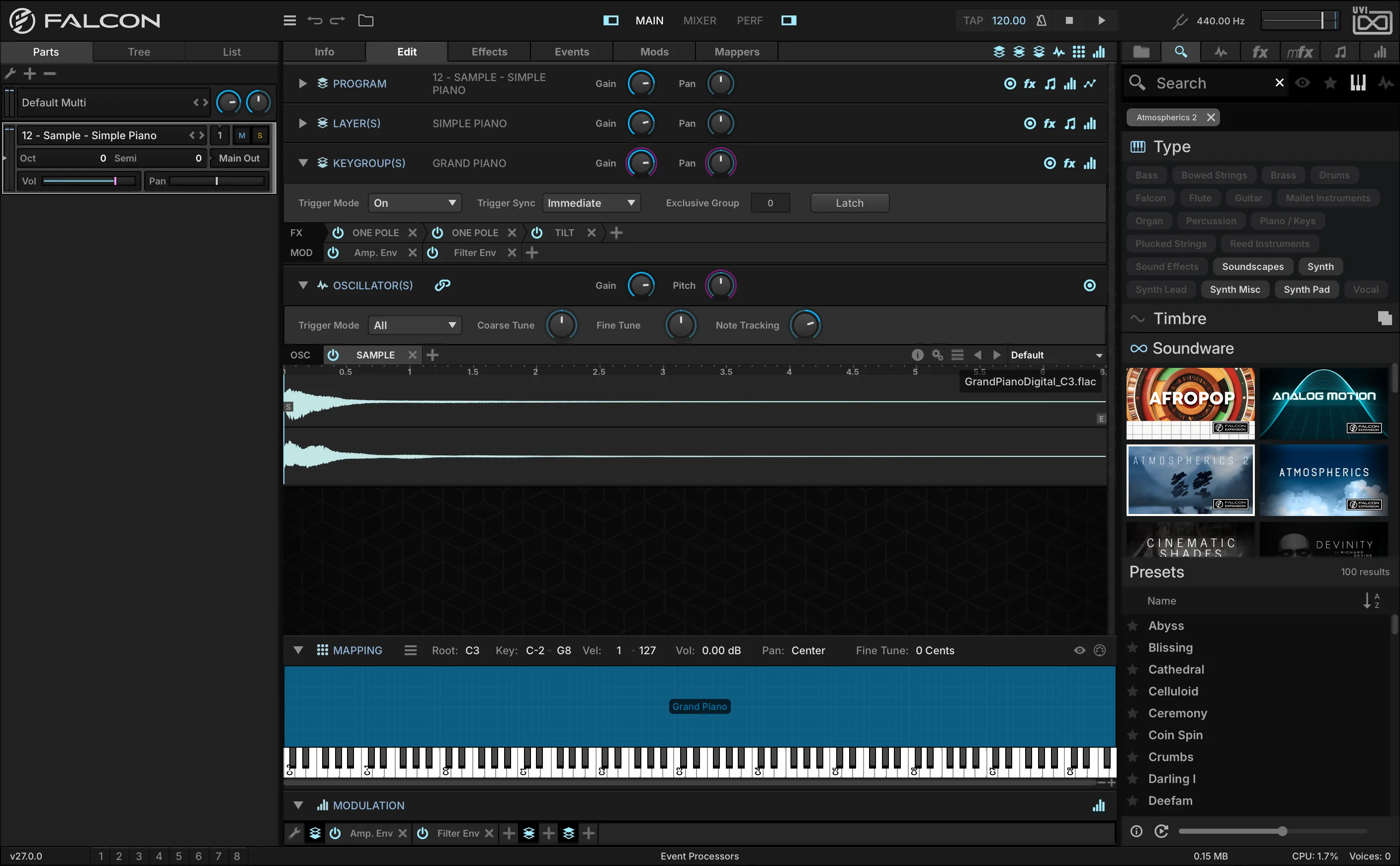Toggle the first ONE POLE effect power

coord(339,233)
